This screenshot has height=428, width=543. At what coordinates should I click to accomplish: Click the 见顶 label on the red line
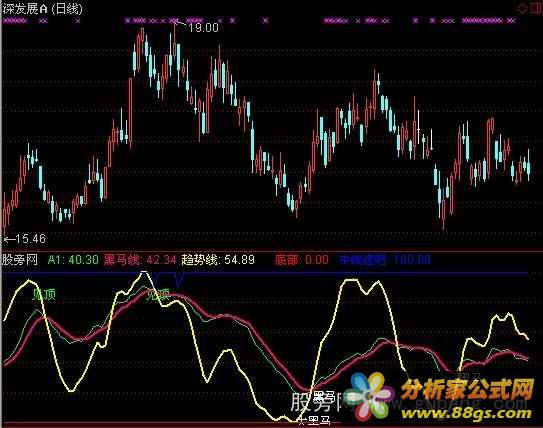click(x=158, y=295)
